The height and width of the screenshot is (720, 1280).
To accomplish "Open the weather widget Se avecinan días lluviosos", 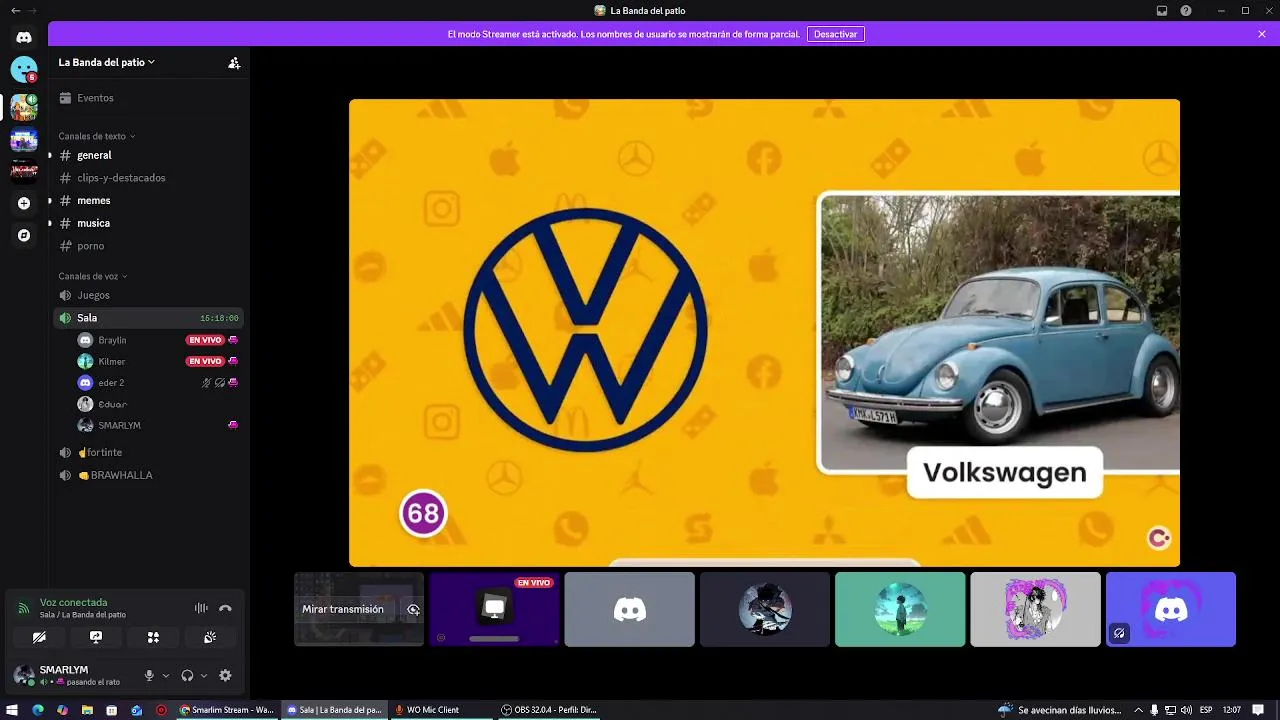I will (1058, 710).
